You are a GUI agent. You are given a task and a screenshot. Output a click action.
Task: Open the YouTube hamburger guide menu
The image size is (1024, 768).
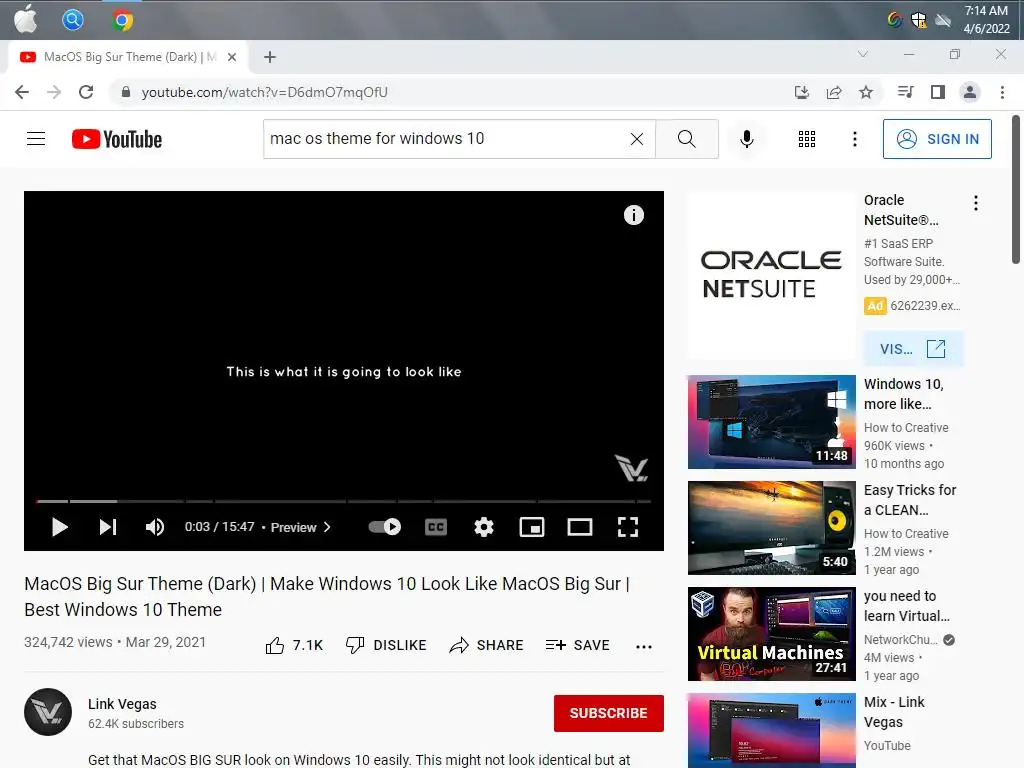point(36,138)
